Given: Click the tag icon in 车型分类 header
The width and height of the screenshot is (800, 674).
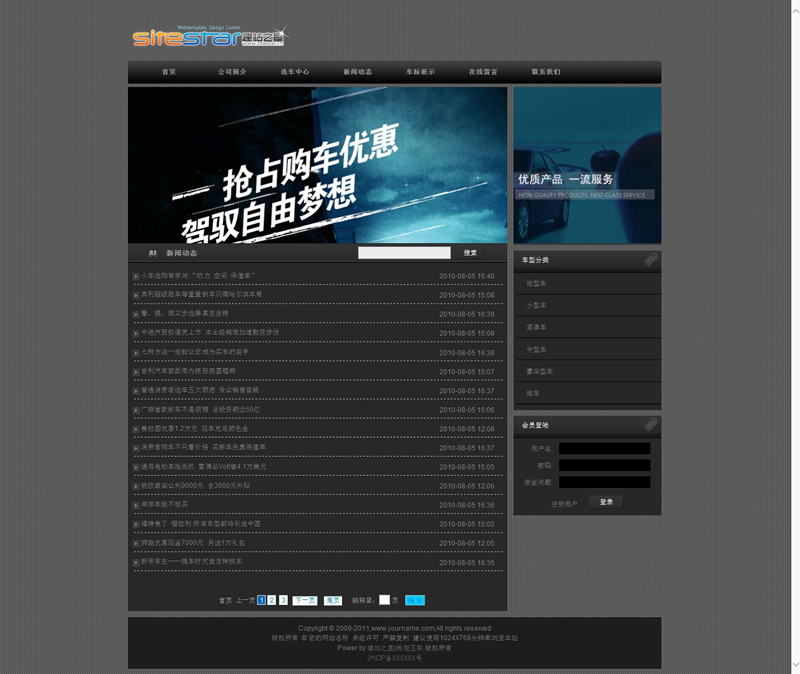Looking at the screenshot, I should (650, 260).
